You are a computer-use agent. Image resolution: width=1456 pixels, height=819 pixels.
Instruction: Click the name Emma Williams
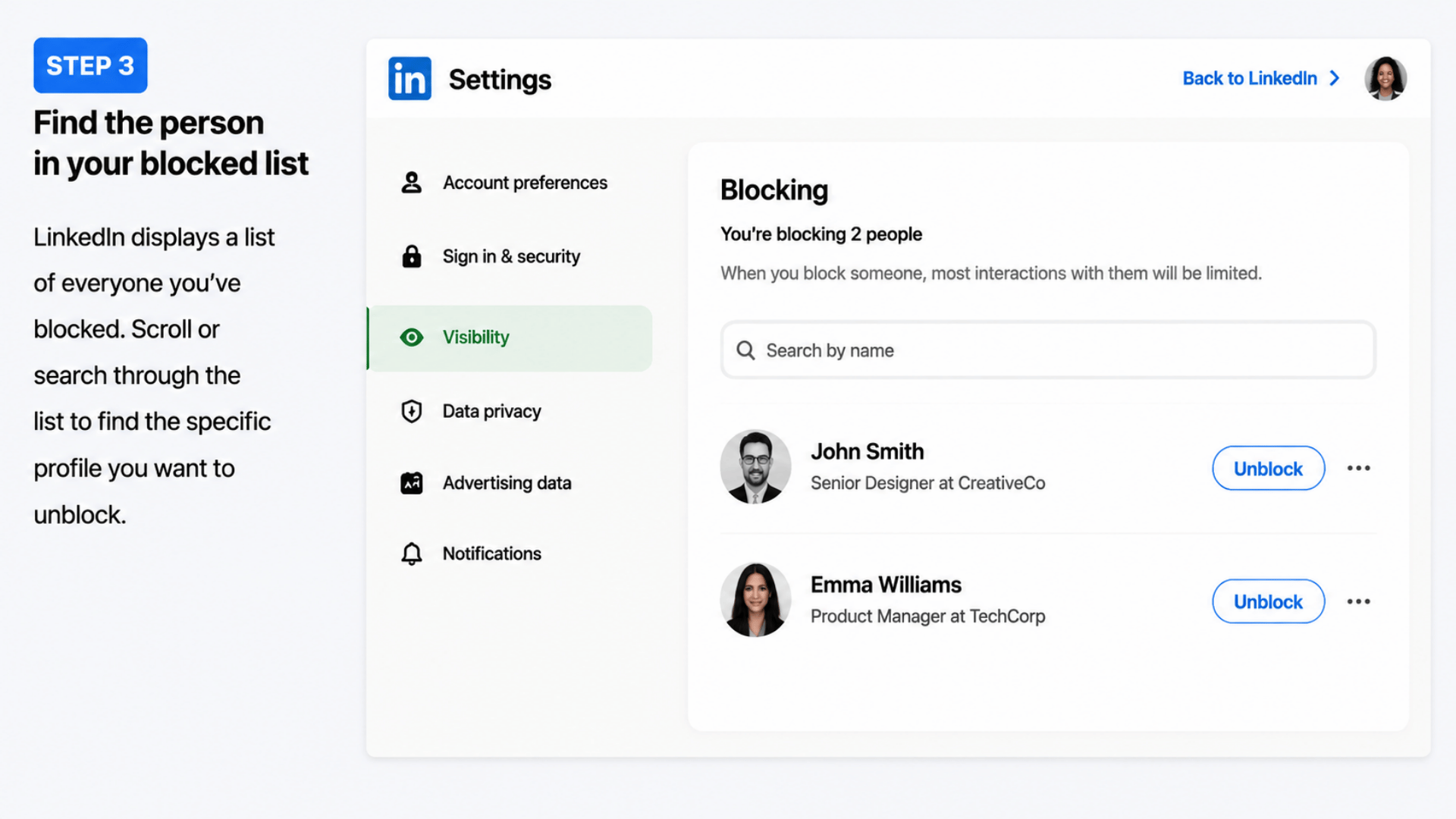pos(886,585)
